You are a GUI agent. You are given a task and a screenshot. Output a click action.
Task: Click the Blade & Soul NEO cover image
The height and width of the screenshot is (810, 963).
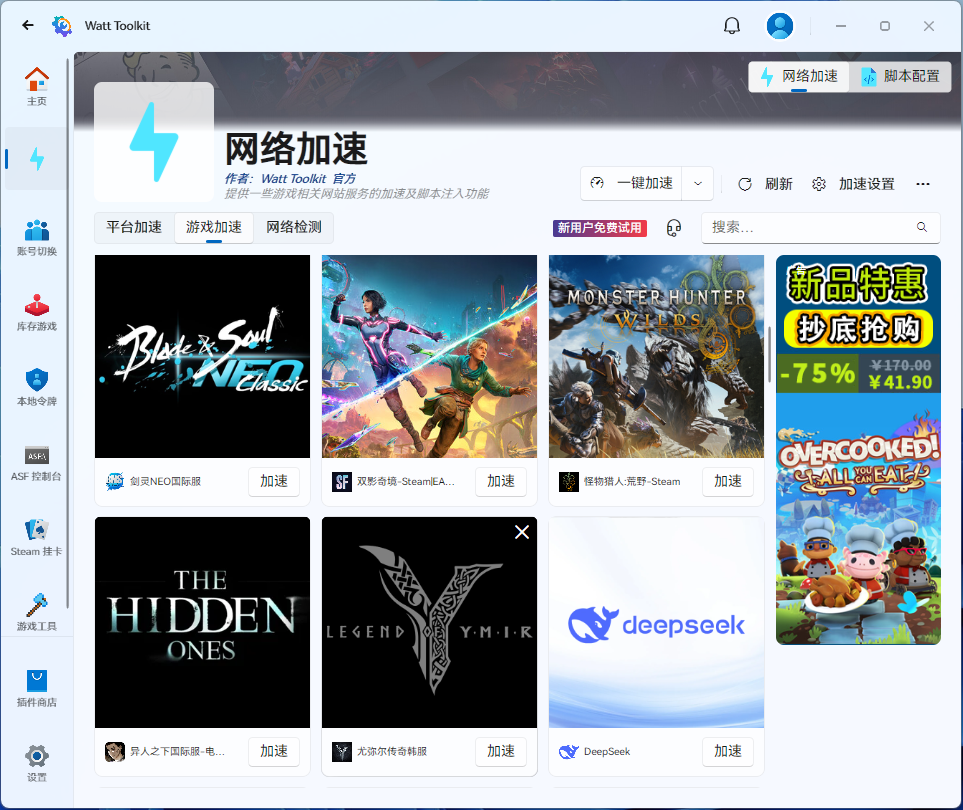[x=203, y=356]
